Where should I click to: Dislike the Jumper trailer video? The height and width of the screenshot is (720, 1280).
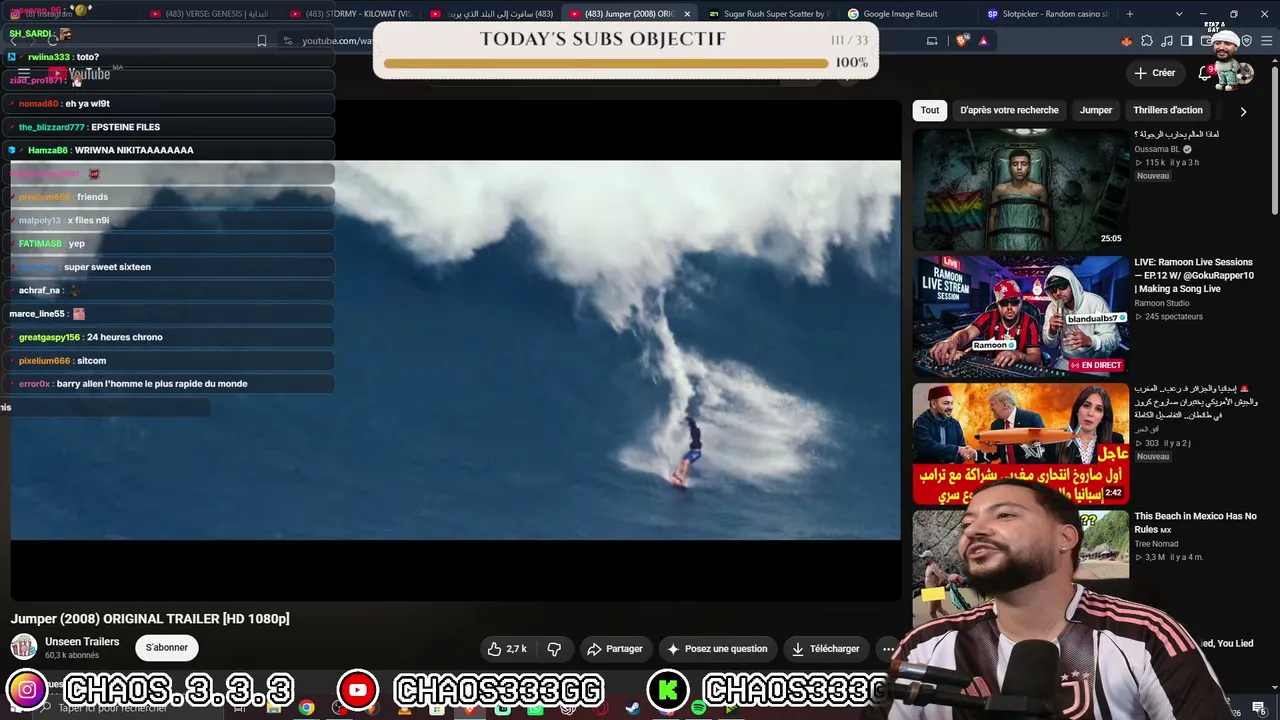coord(554,649)
